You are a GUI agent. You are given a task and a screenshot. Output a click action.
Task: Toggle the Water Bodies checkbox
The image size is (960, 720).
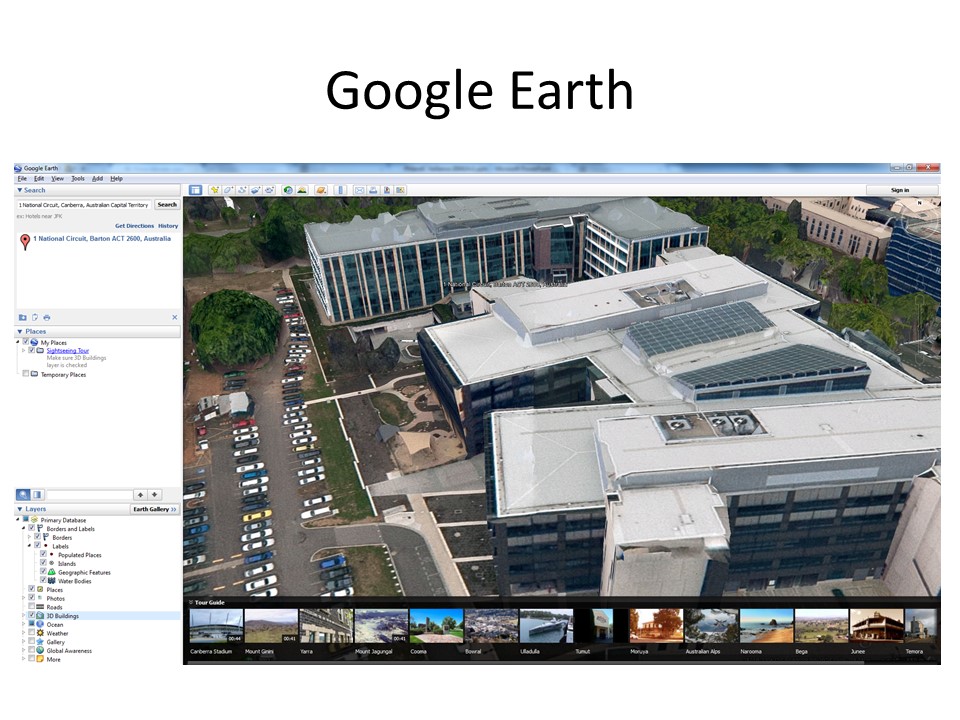click(43, 580)
